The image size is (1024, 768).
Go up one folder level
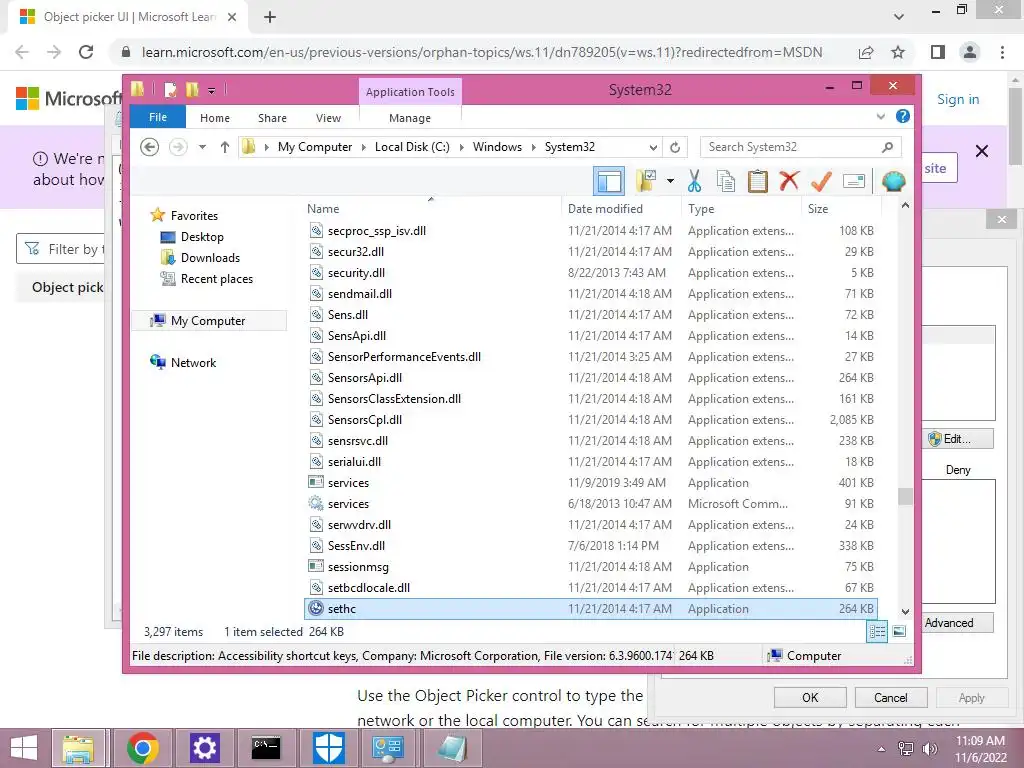point(225,147)
